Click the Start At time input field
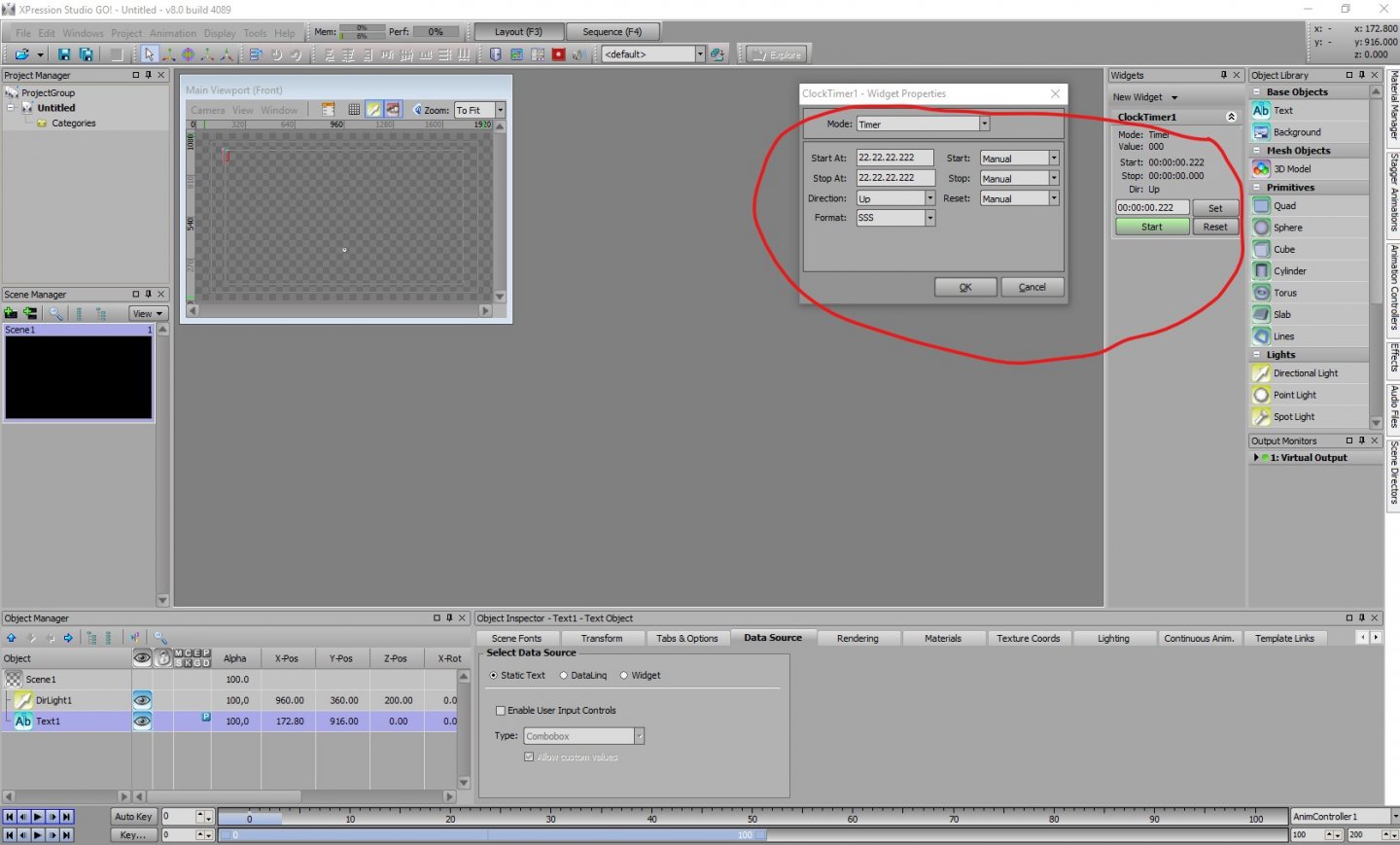This screenshot has height=845, width=1400. 894,158
